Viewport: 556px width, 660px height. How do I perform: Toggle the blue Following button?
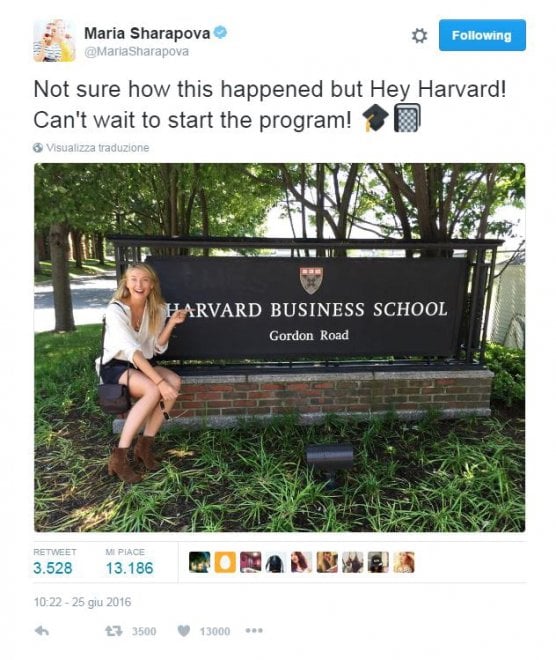click(482, 35)
